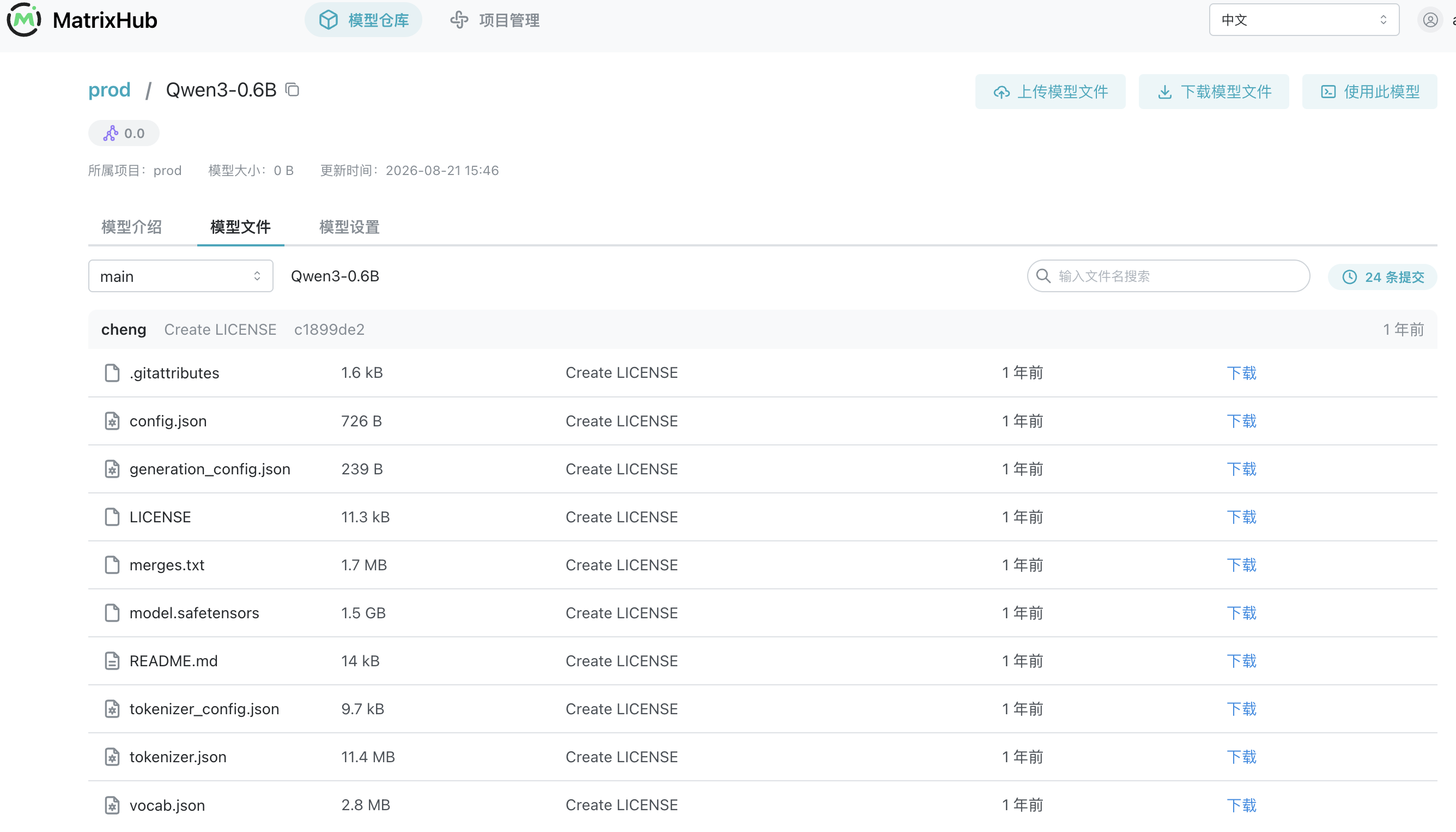Open the user account avatar
Viewport: 1456px width, 832px height.
(1430, 20)
